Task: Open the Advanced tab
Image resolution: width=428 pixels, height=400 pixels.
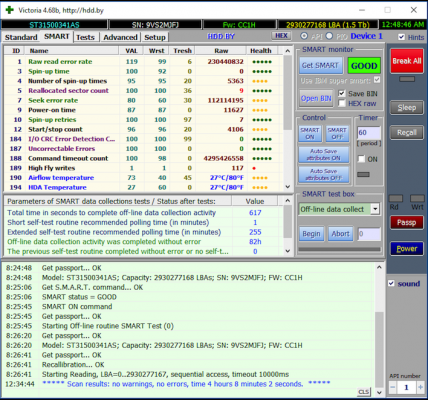Action: click(120, 37)
